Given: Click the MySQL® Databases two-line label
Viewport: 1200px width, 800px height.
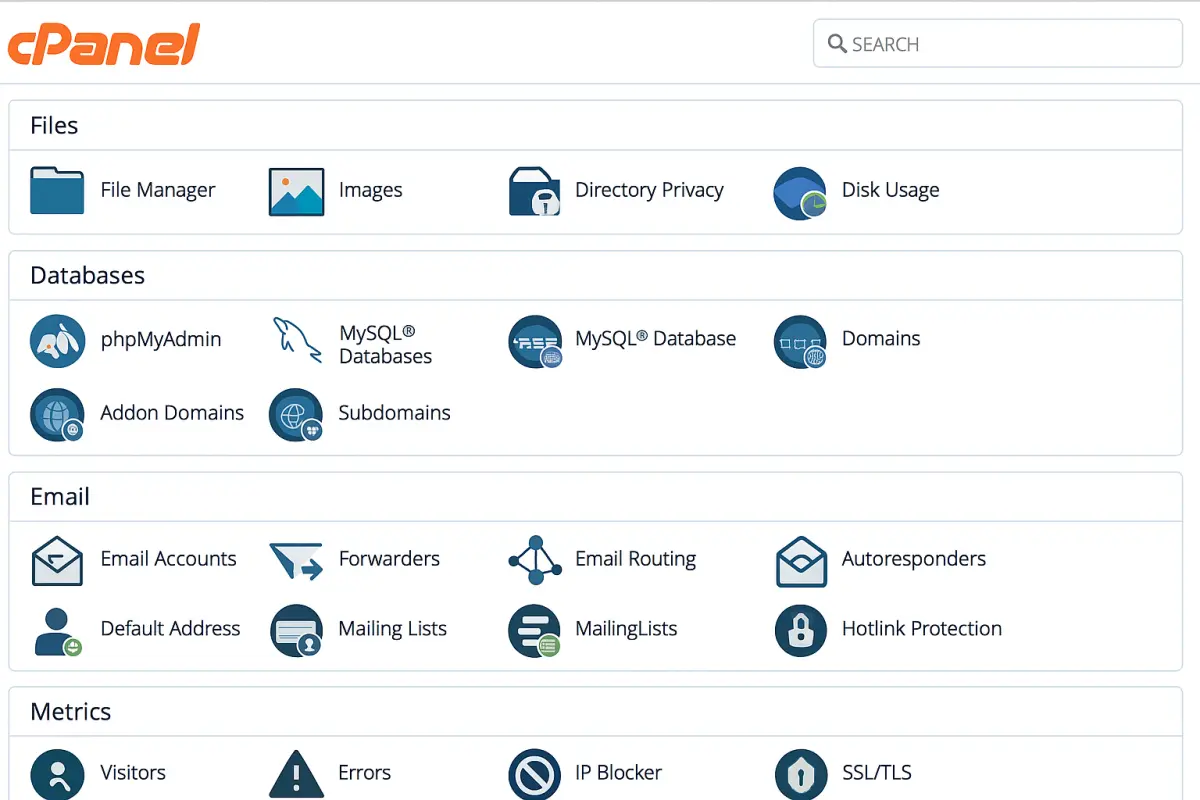Looking at the screenshot, I should pos(385,345).
